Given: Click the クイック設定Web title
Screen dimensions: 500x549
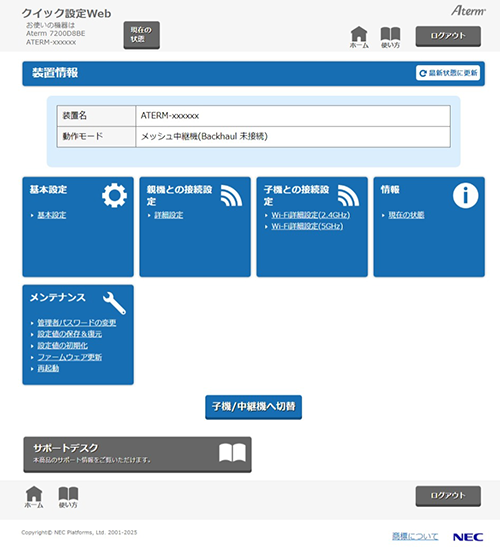Looking at the screenshot, I should coord(66,13).
